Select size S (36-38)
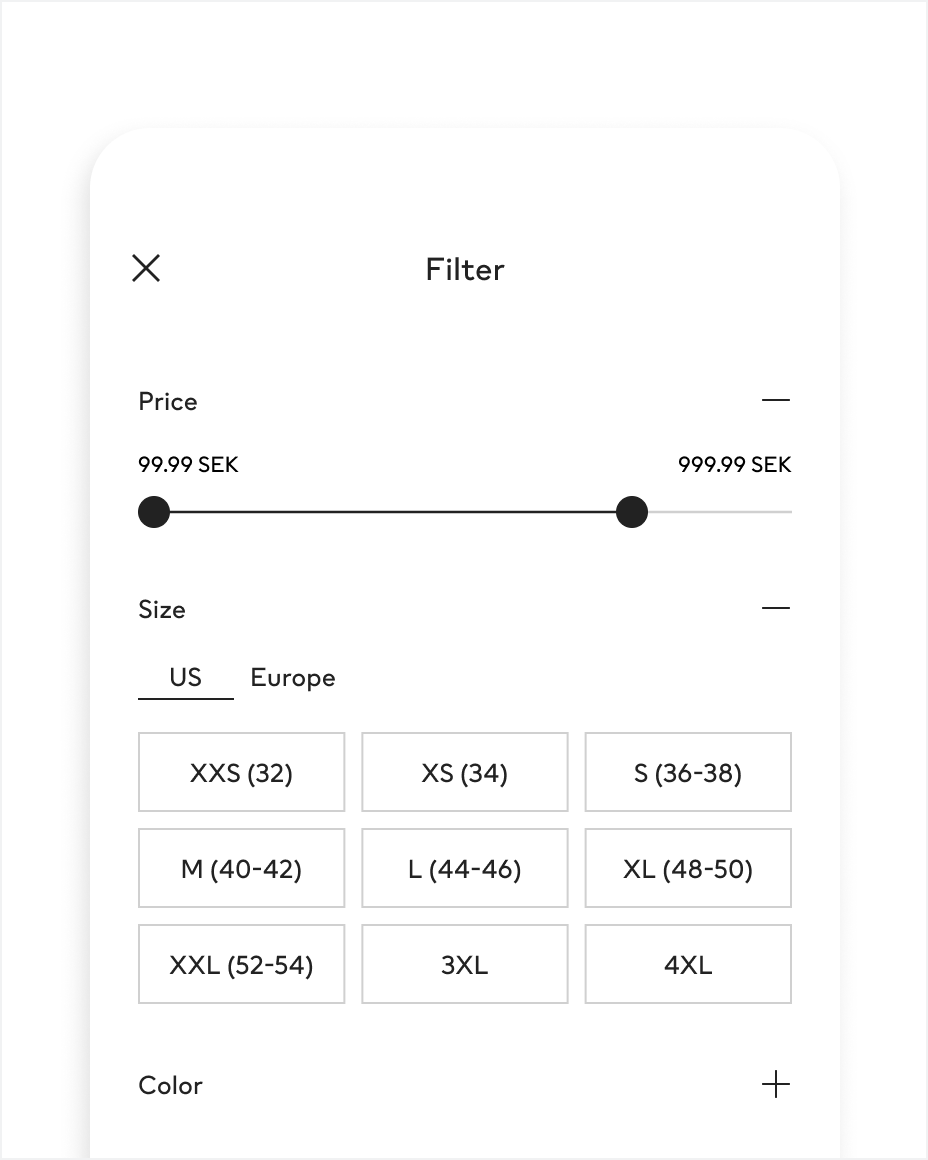Viewport: 928px width, 1160px height. (x=688, y=772)
